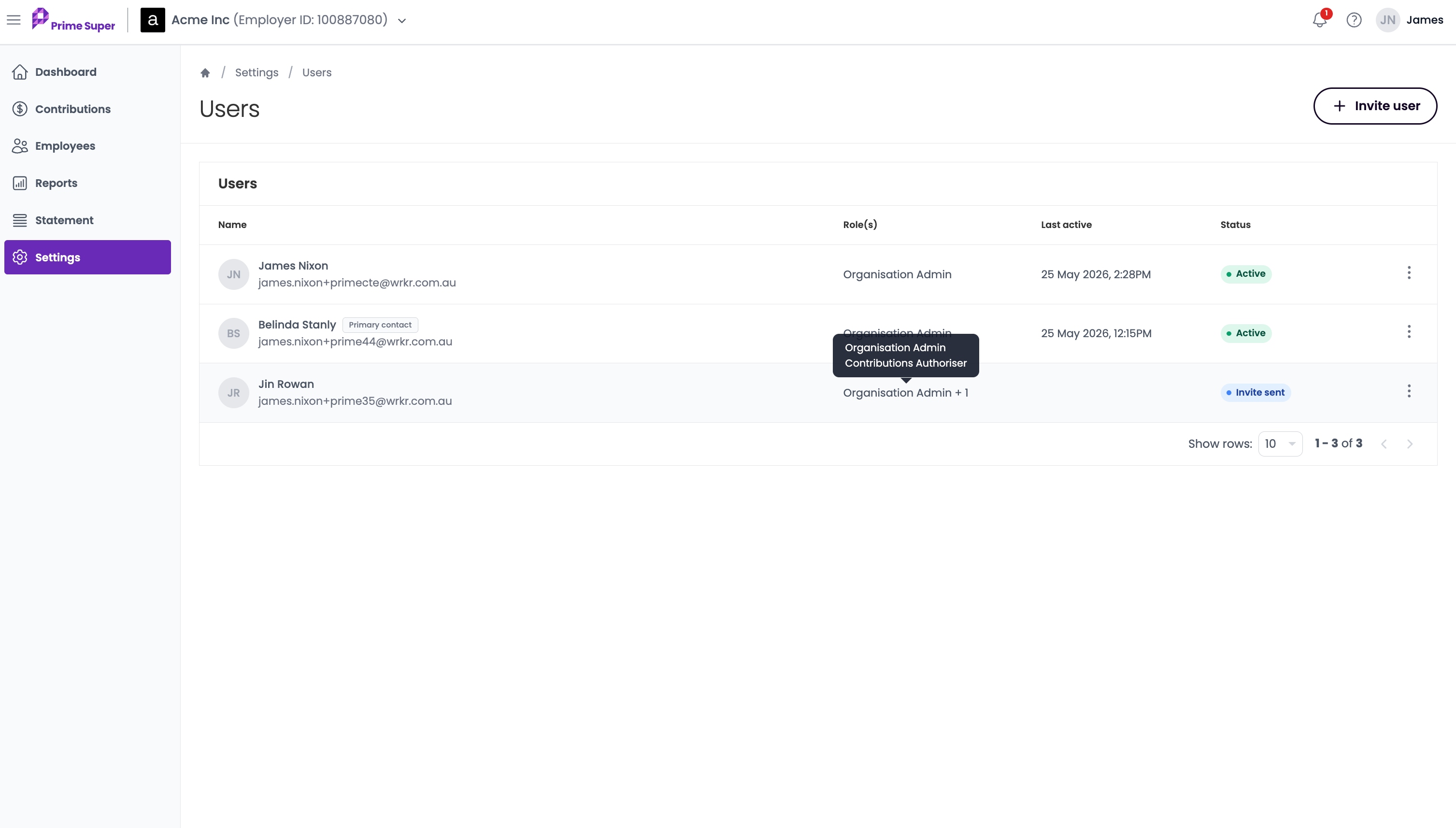
Task: Click the home breadcrumb icon
Action: (205, 73)
